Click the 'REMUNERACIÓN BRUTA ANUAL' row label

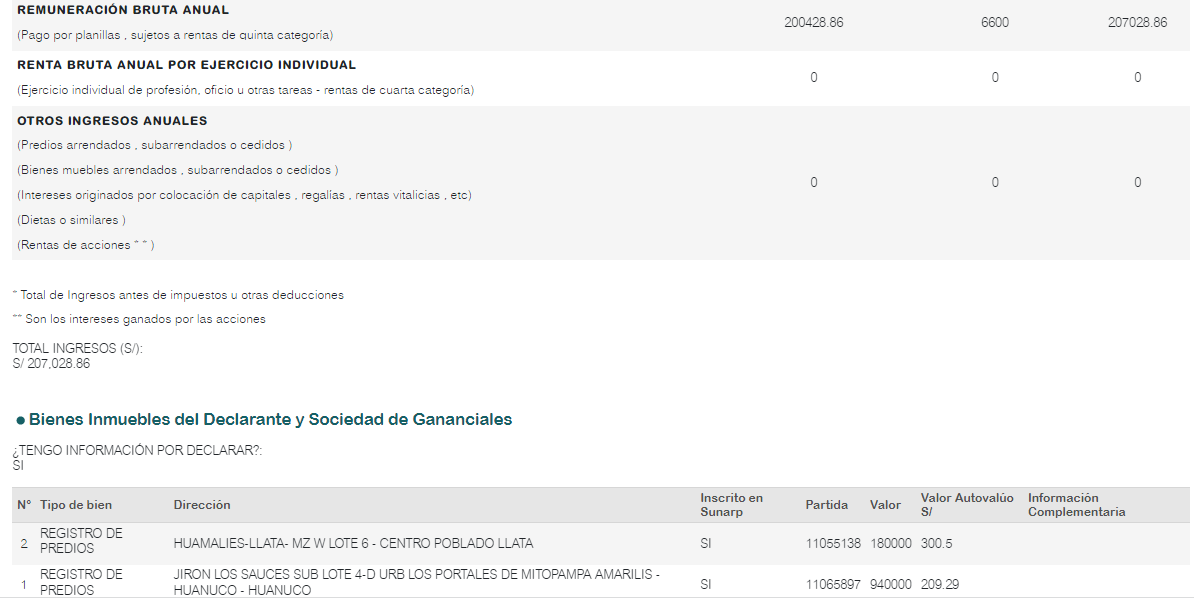pyautogui.click(x=123, y=10)
